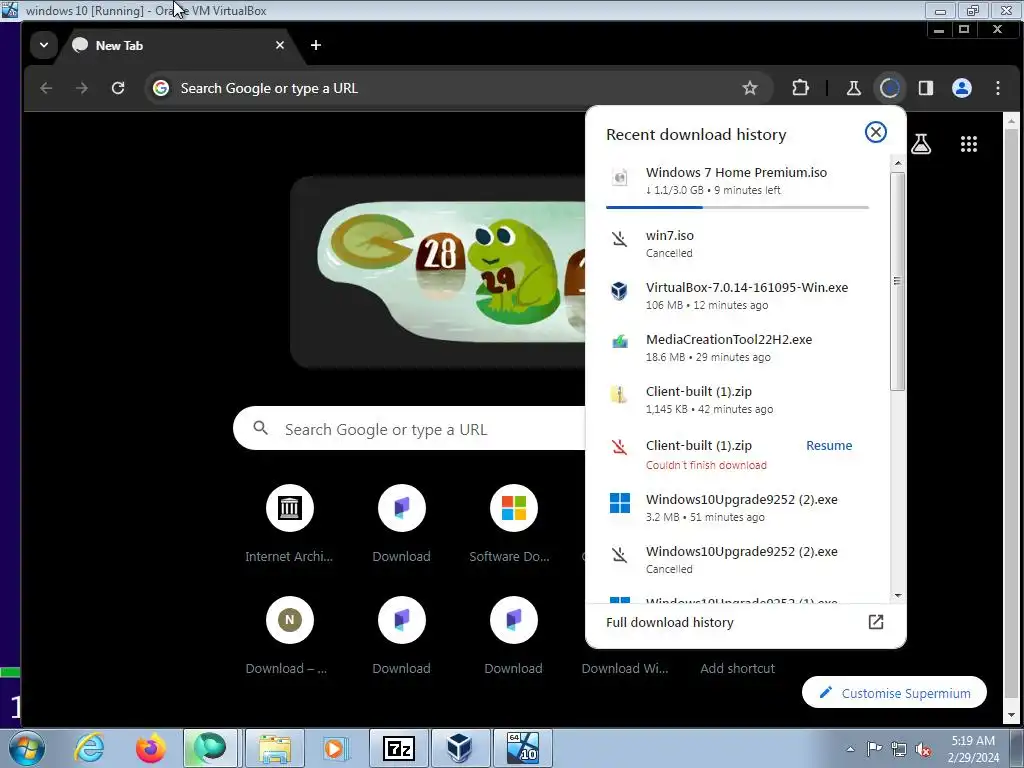Resume the failed Client-built (1).zip download
Image resolution: width=1024 pixels, height=768 pixels.
tap(829, 445)
